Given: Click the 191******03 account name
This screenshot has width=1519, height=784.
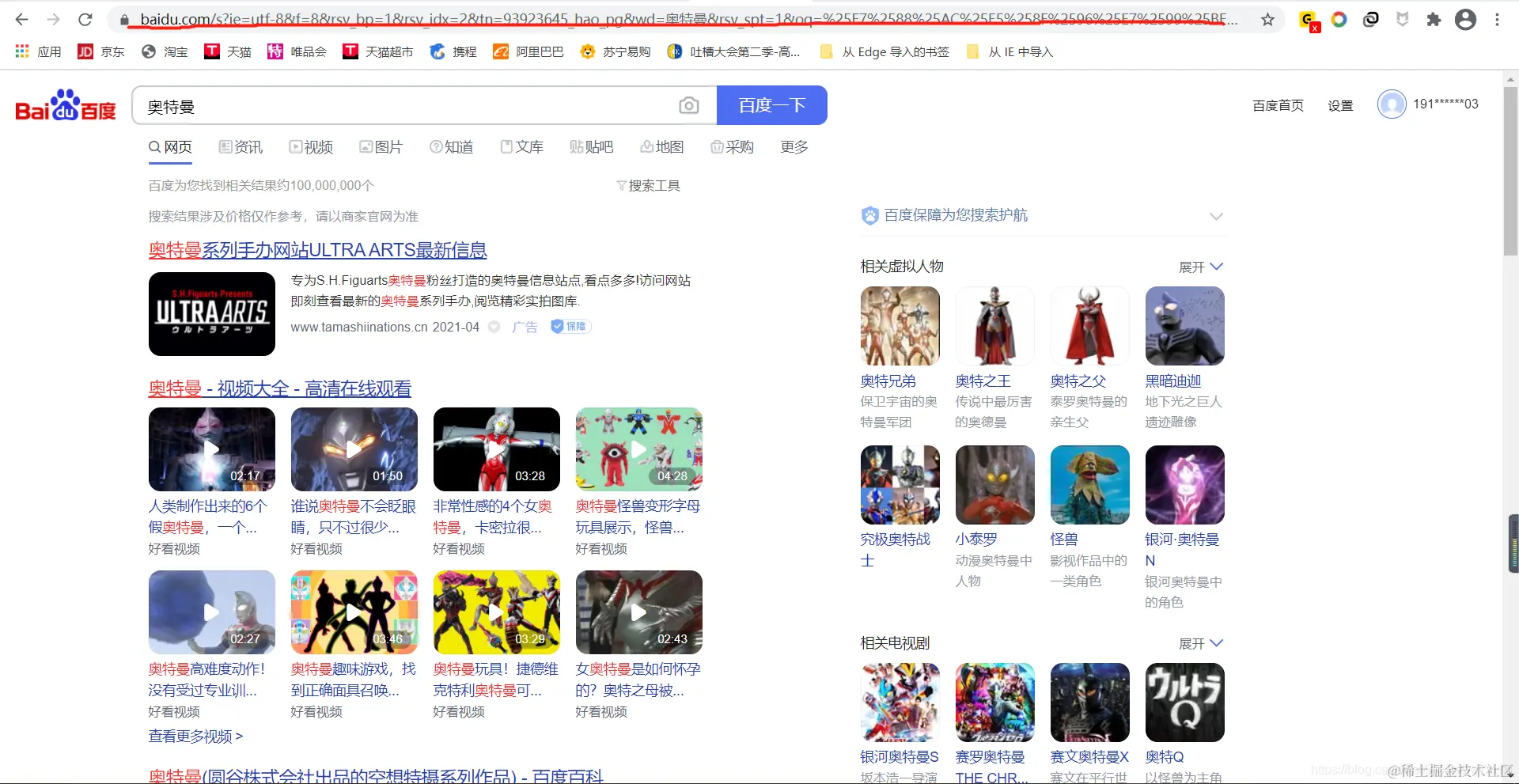Looking at the screenshot, I should pos(1445,104).
